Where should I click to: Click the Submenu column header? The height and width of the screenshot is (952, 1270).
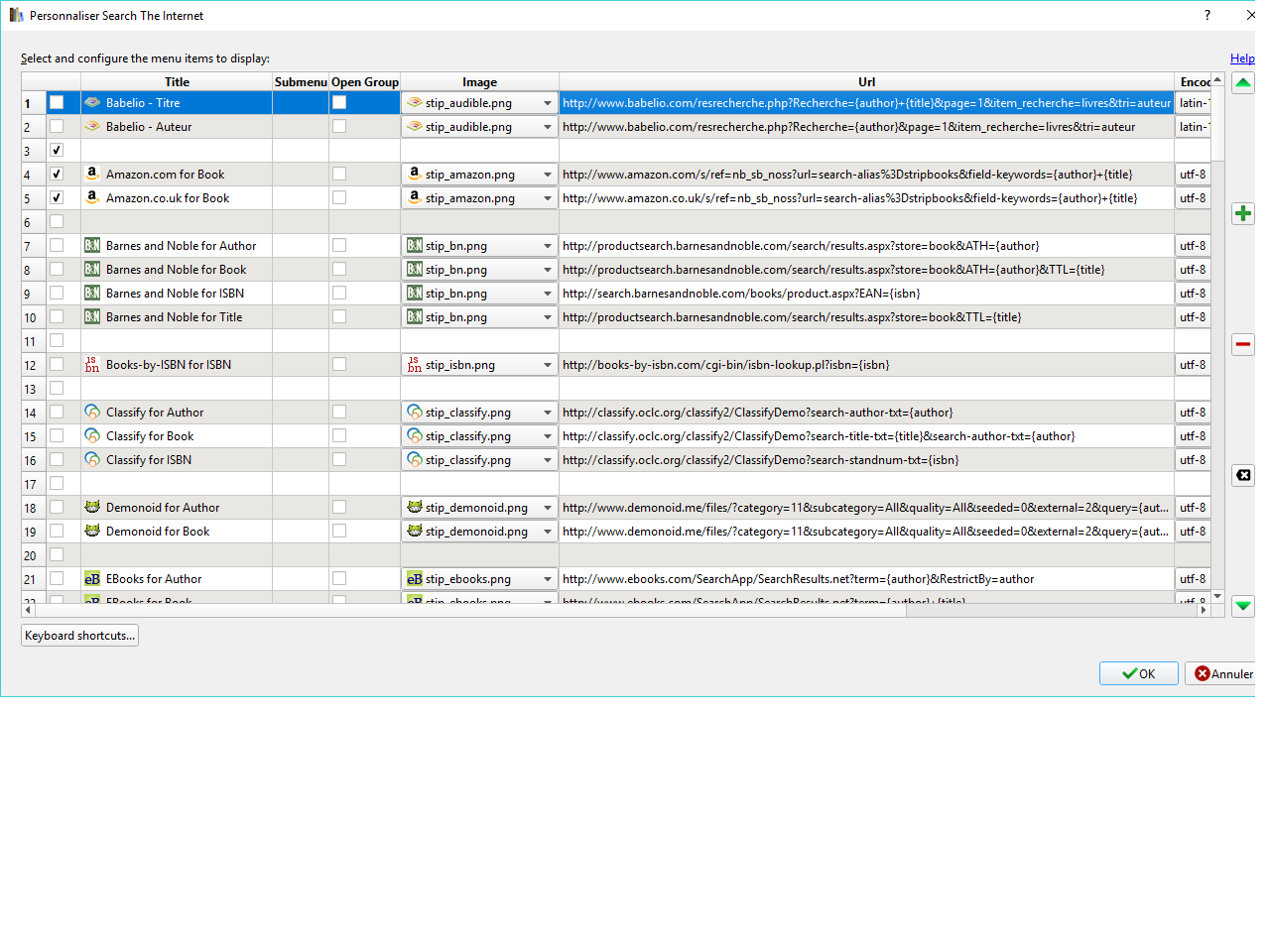[x=301, y=81]
